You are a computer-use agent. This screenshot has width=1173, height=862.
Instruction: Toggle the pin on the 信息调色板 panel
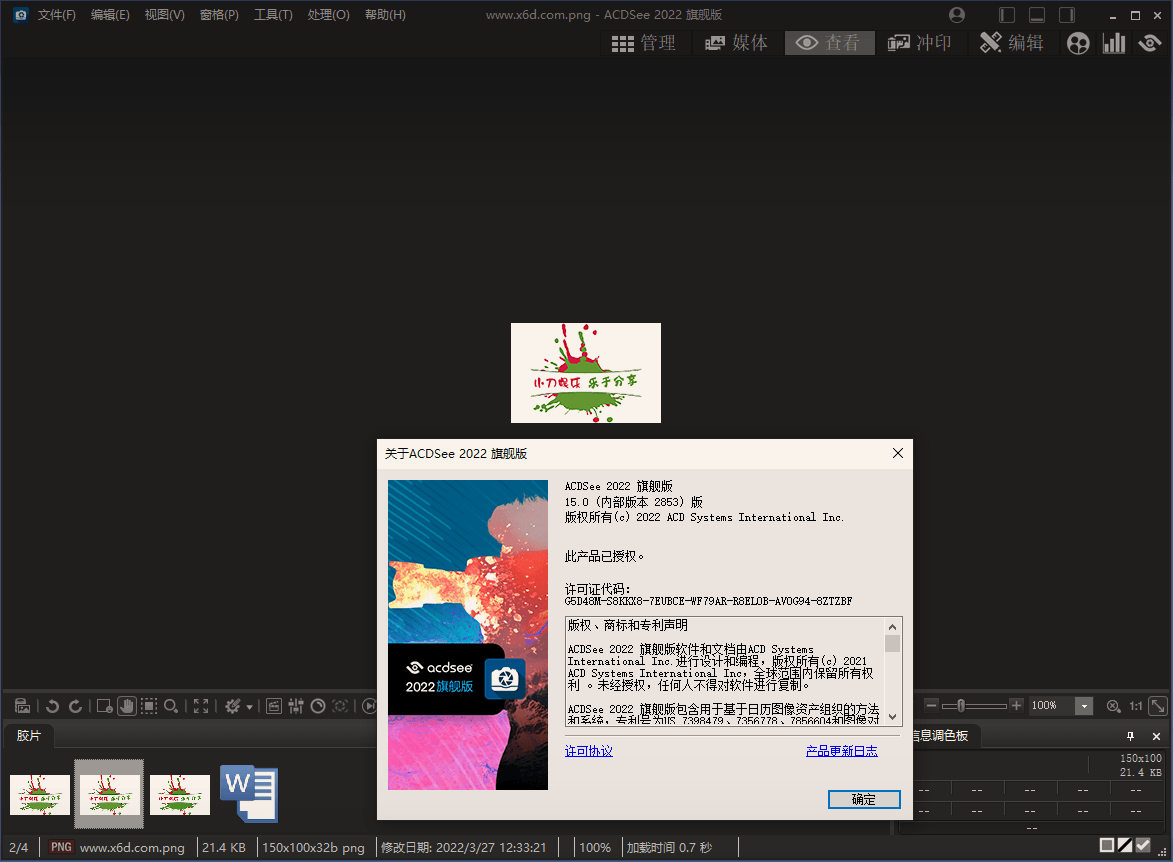point(1129,736)
